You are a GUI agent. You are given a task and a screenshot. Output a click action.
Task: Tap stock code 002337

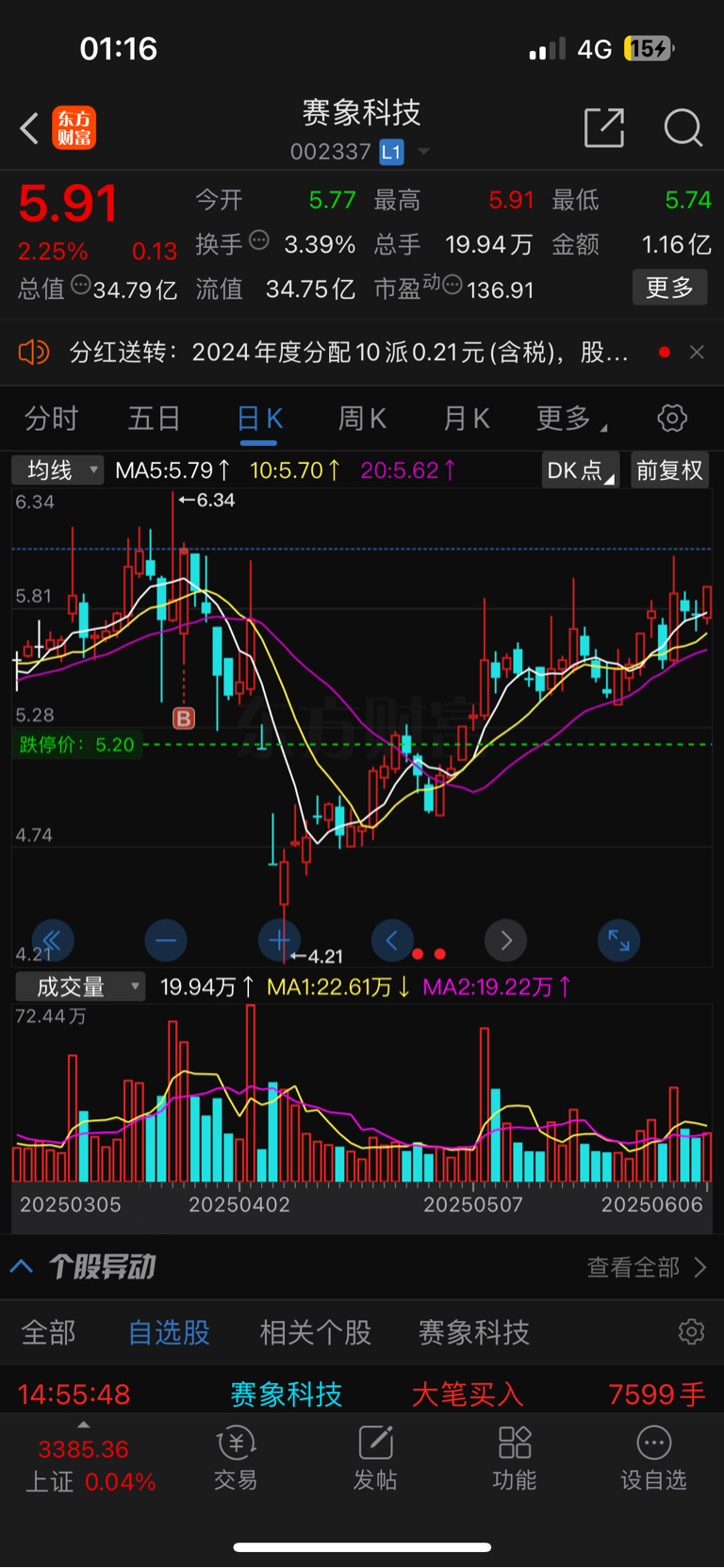pos(331,152)
